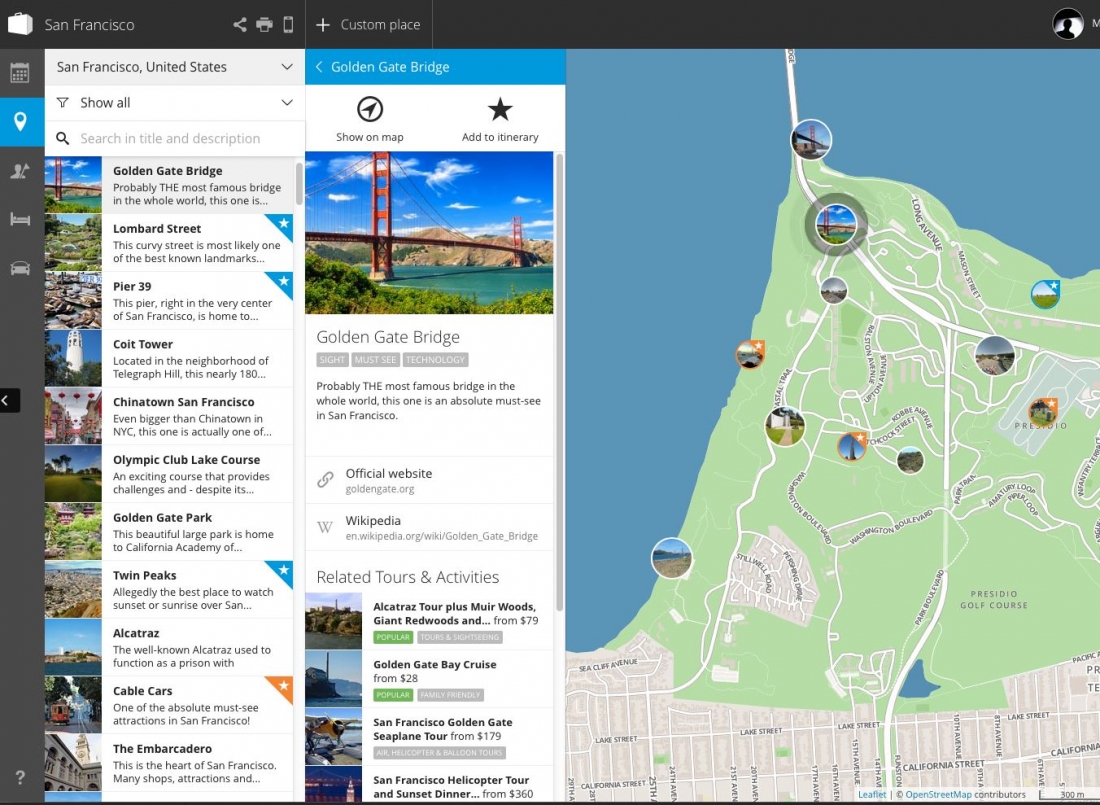
Task: Focus the Search in title and description field
Action: tap(180, 139)
